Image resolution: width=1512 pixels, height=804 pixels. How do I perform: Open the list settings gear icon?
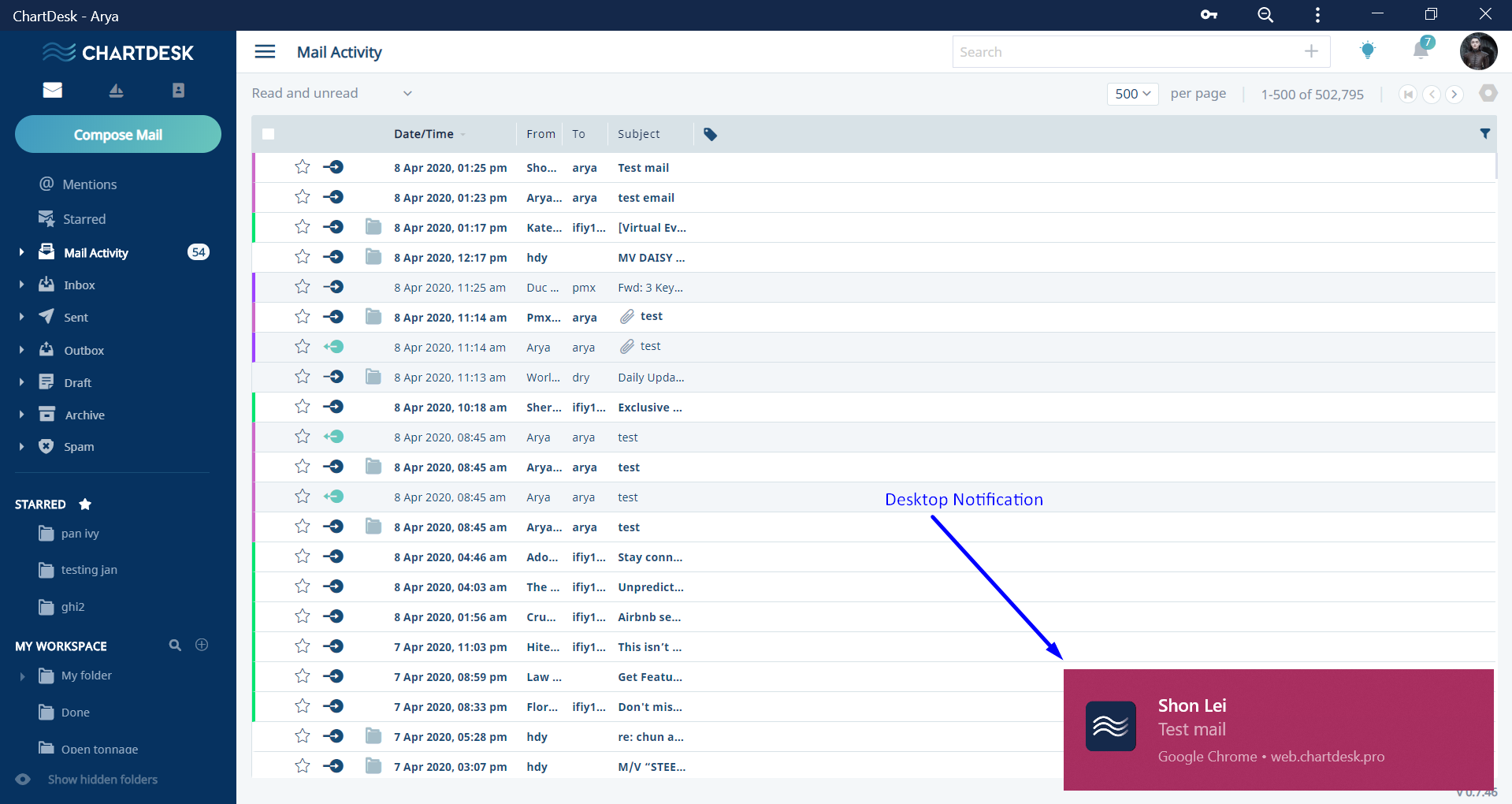coord(1488,93)
